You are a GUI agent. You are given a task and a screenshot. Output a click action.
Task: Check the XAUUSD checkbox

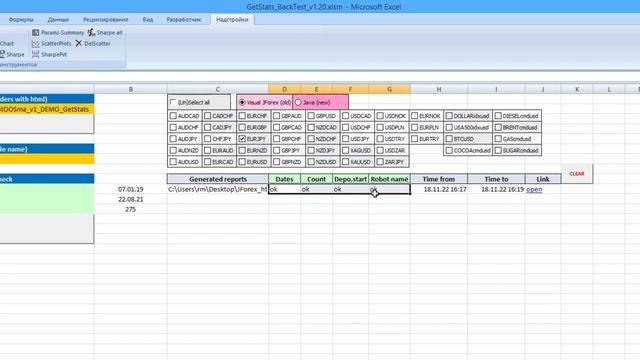(x=345, y=162)
